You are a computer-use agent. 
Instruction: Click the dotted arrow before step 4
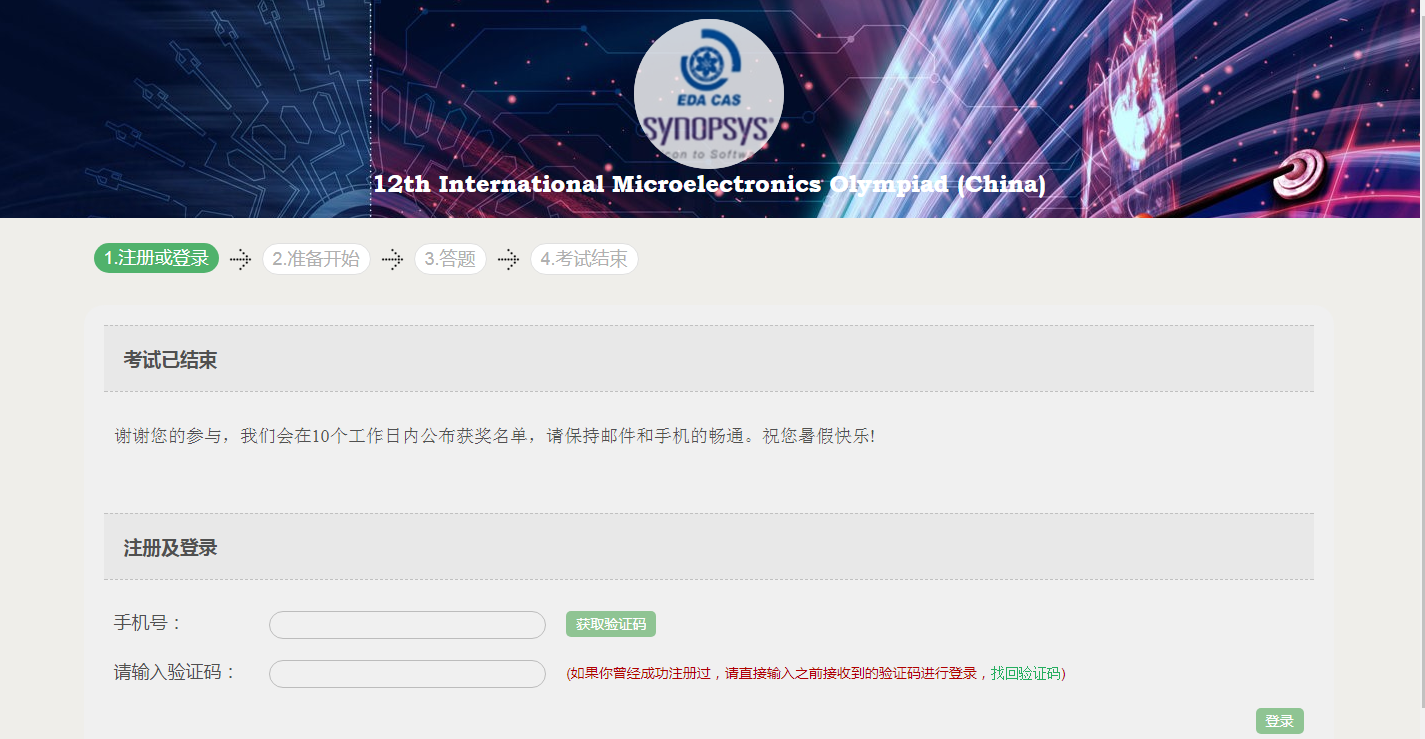pos(508,259)
